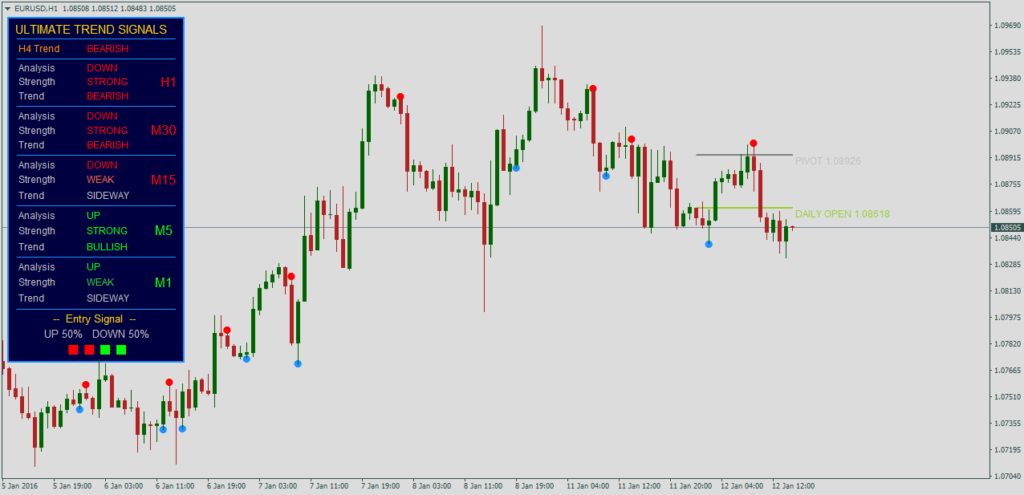This screenshot has width=1024, height=495.
Task: Click the 8 Jan 03:00 time axis label
Action: point(433,486)
